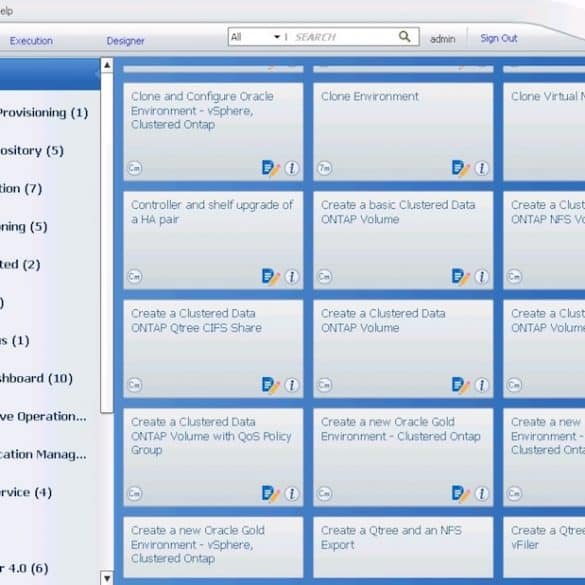Edit the Volume with QoS Policy Group workflow
The image size is (585, 585).
pos(270,494)
